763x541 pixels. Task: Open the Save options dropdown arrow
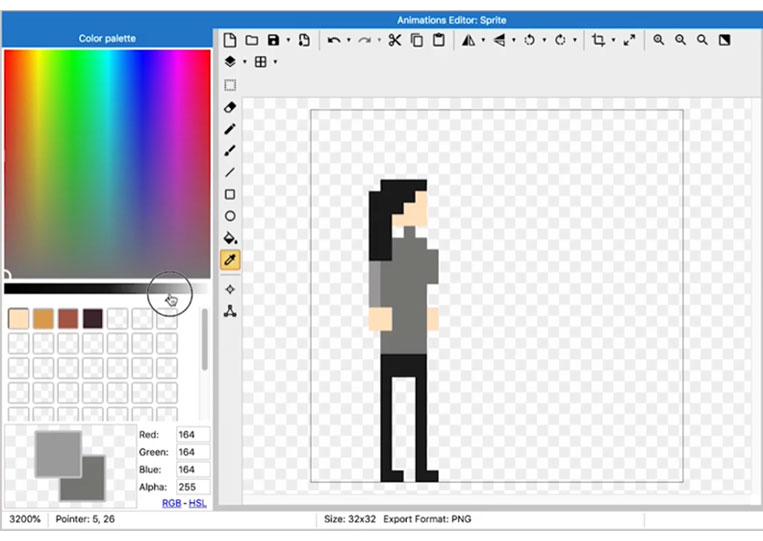point(288,40)
